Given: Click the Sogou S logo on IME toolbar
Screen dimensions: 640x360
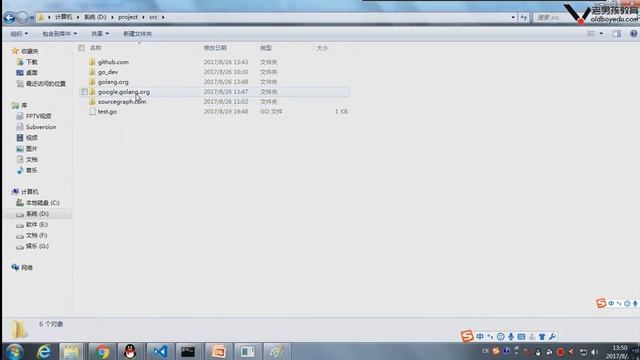Looking at the screenshot, I should click(x=467, y=336).
